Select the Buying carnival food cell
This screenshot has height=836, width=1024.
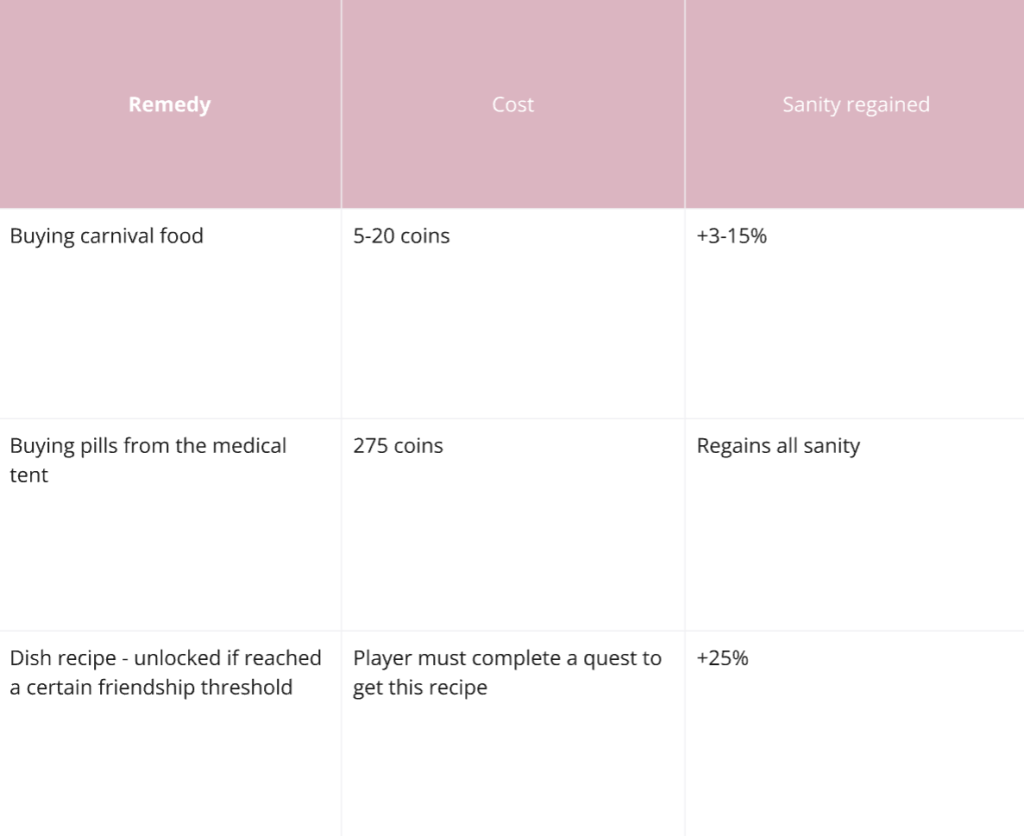click(x=170, y=314)
